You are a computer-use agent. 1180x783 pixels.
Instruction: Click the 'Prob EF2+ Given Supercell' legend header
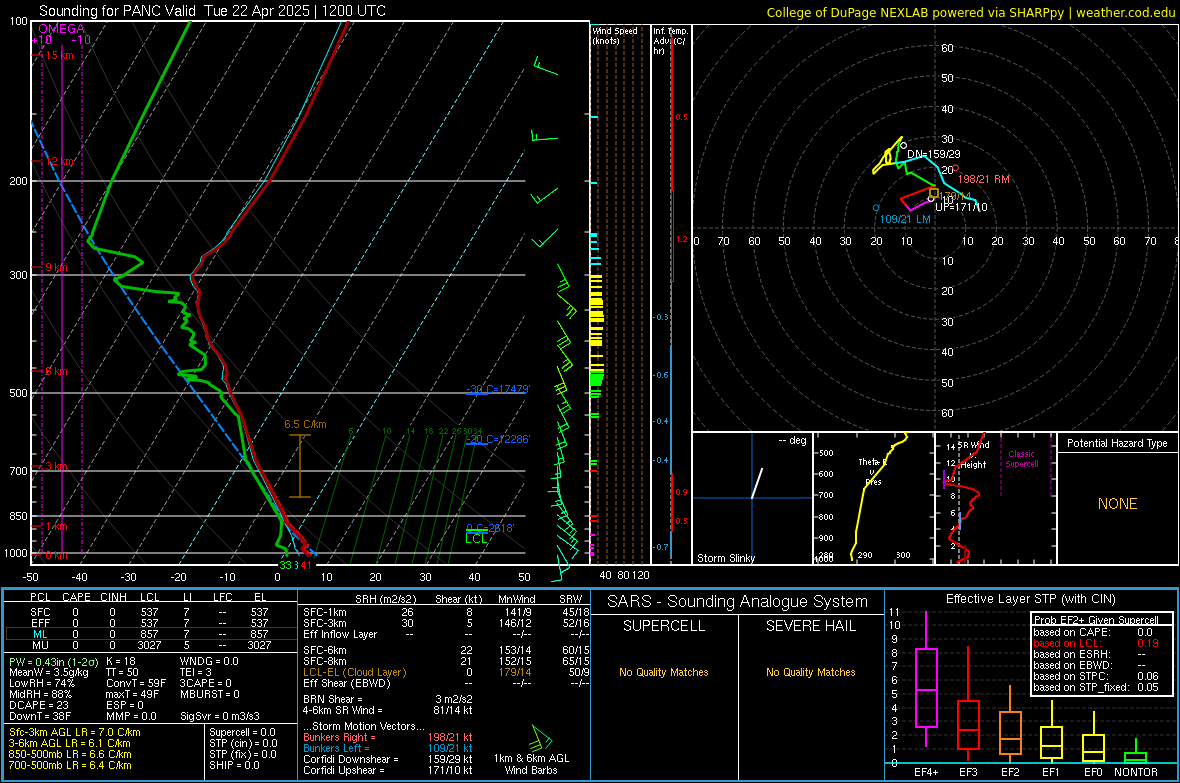click(1096, 620)
